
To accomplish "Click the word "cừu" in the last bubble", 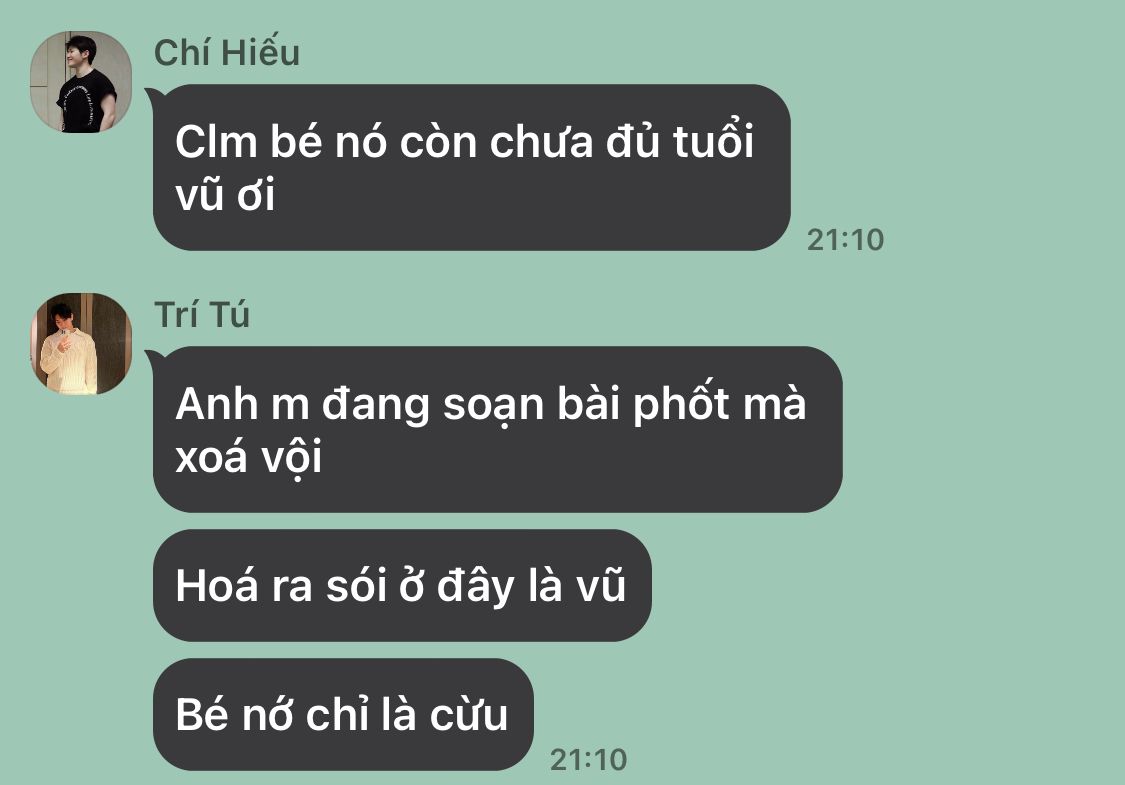I will tap(469, 716).
